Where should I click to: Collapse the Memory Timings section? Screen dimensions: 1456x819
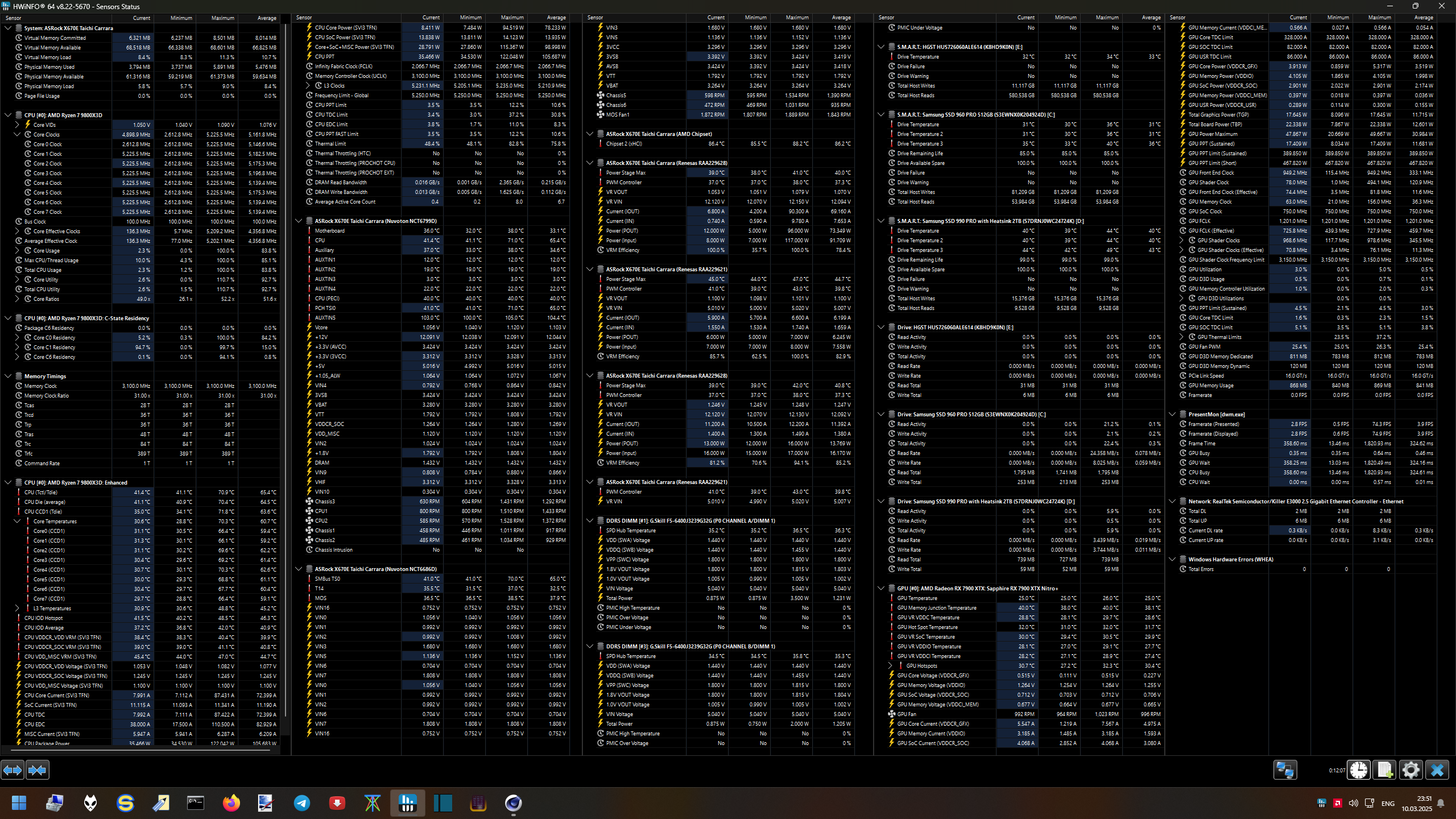[x=8, y=376]
